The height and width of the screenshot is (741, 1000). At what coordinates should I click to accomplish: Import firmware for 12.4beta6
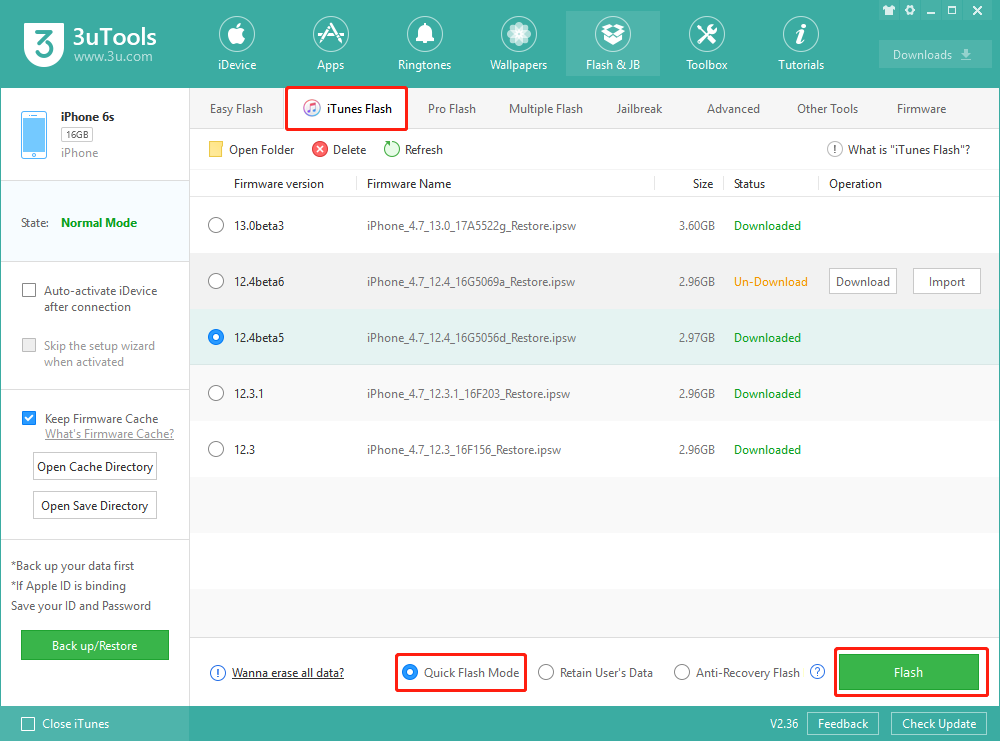pos(946,281)
